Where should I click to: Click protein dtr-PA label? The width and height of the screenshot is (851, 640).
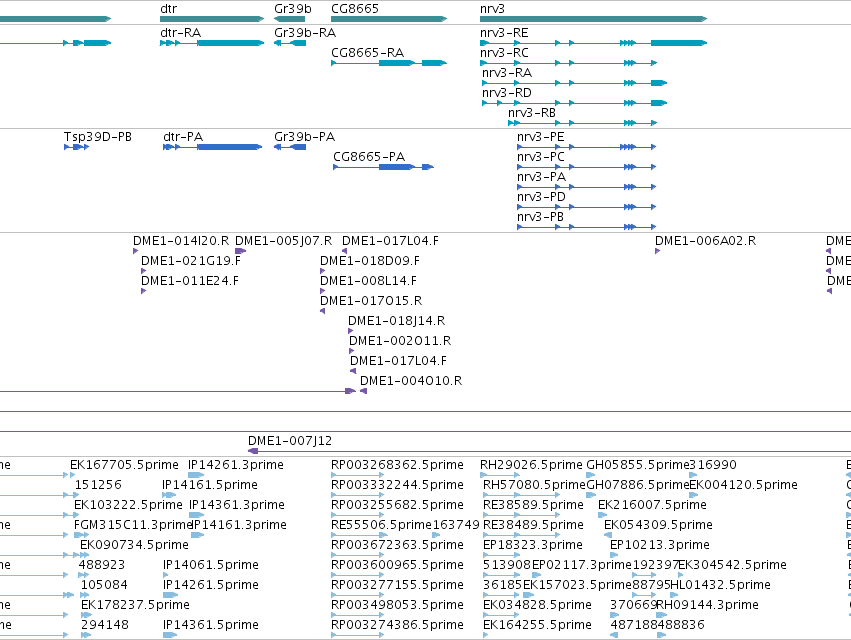[x=183, y=137]
